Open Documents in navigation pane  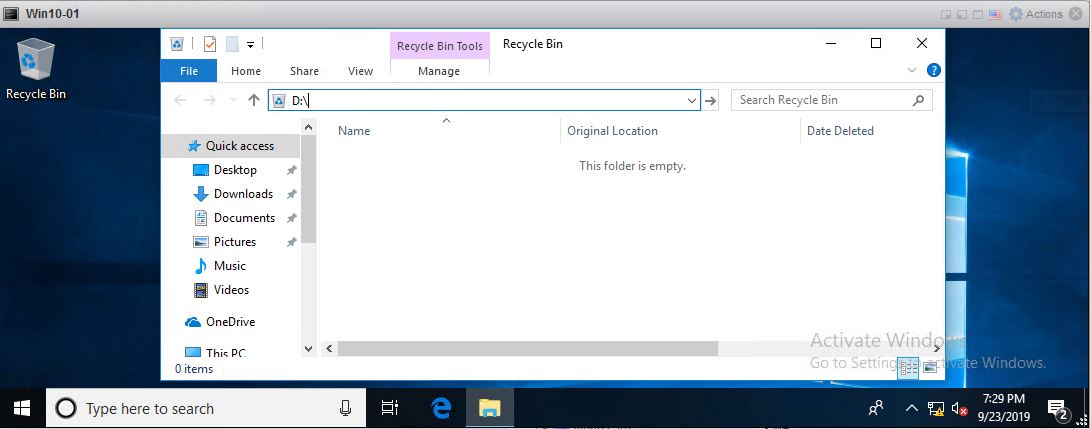tap(244, 218)
